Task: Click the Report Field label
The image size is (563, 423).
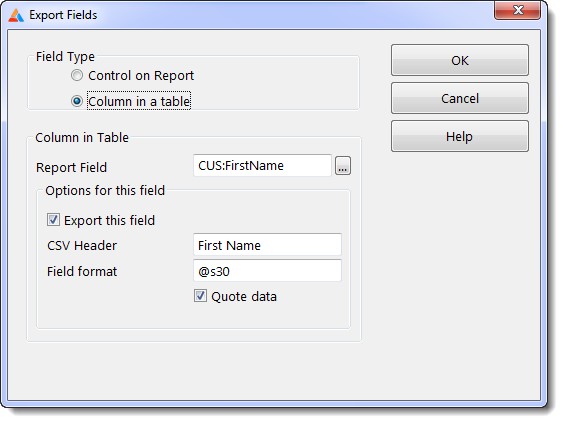Action: [x=71, y=168]
